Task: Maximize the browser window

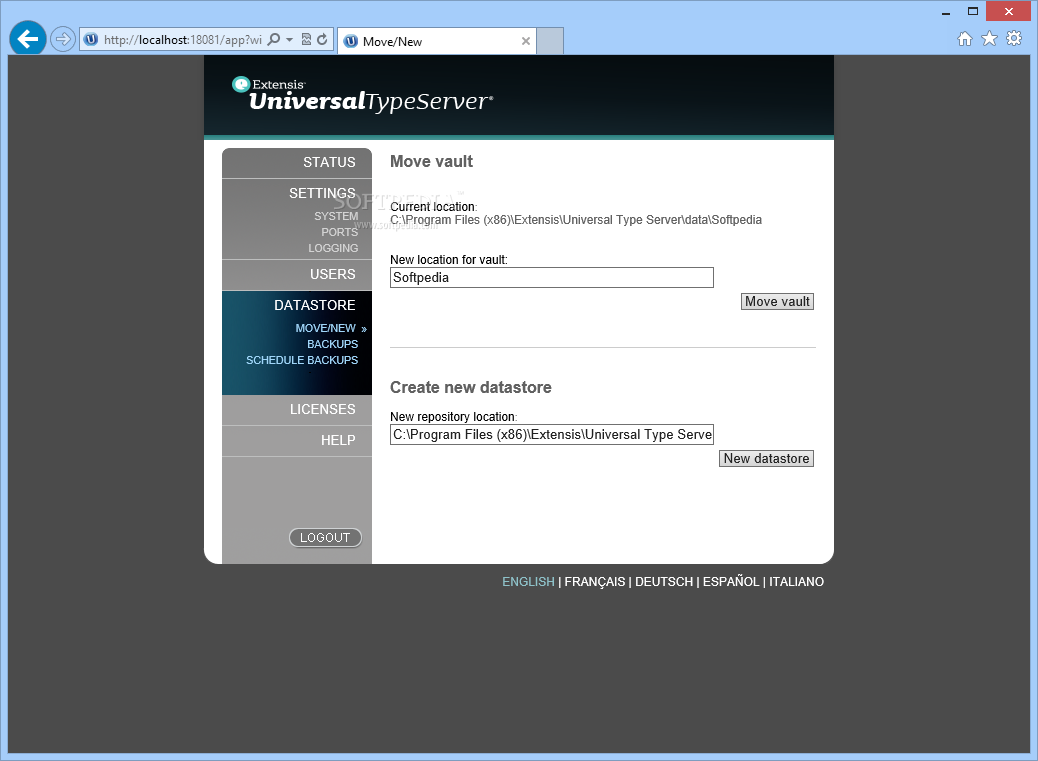Action: [972, 11]
